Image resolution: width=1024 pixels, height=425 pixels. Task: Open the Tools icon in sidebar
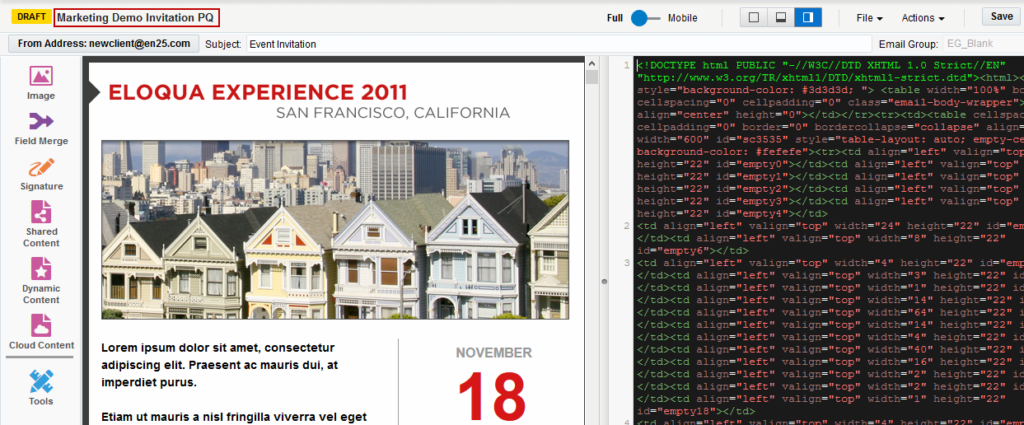(x=41, y=381)
